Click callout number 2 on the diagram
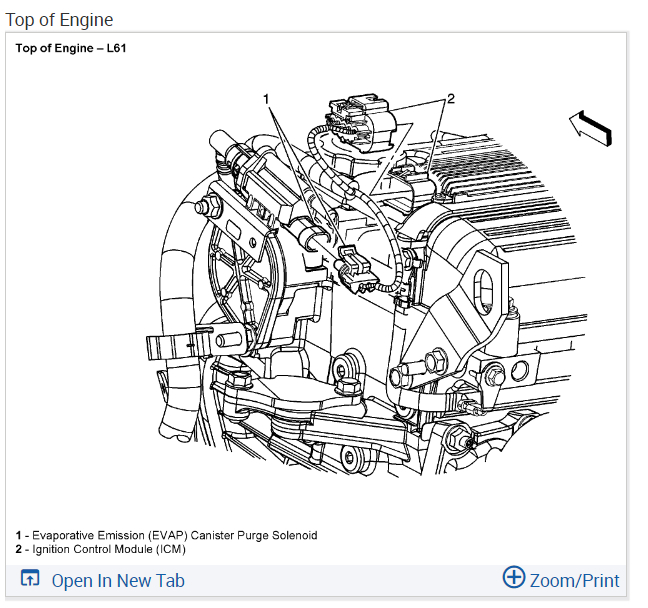The width and height of the screenshot is (648, 608). pos(451,98)
